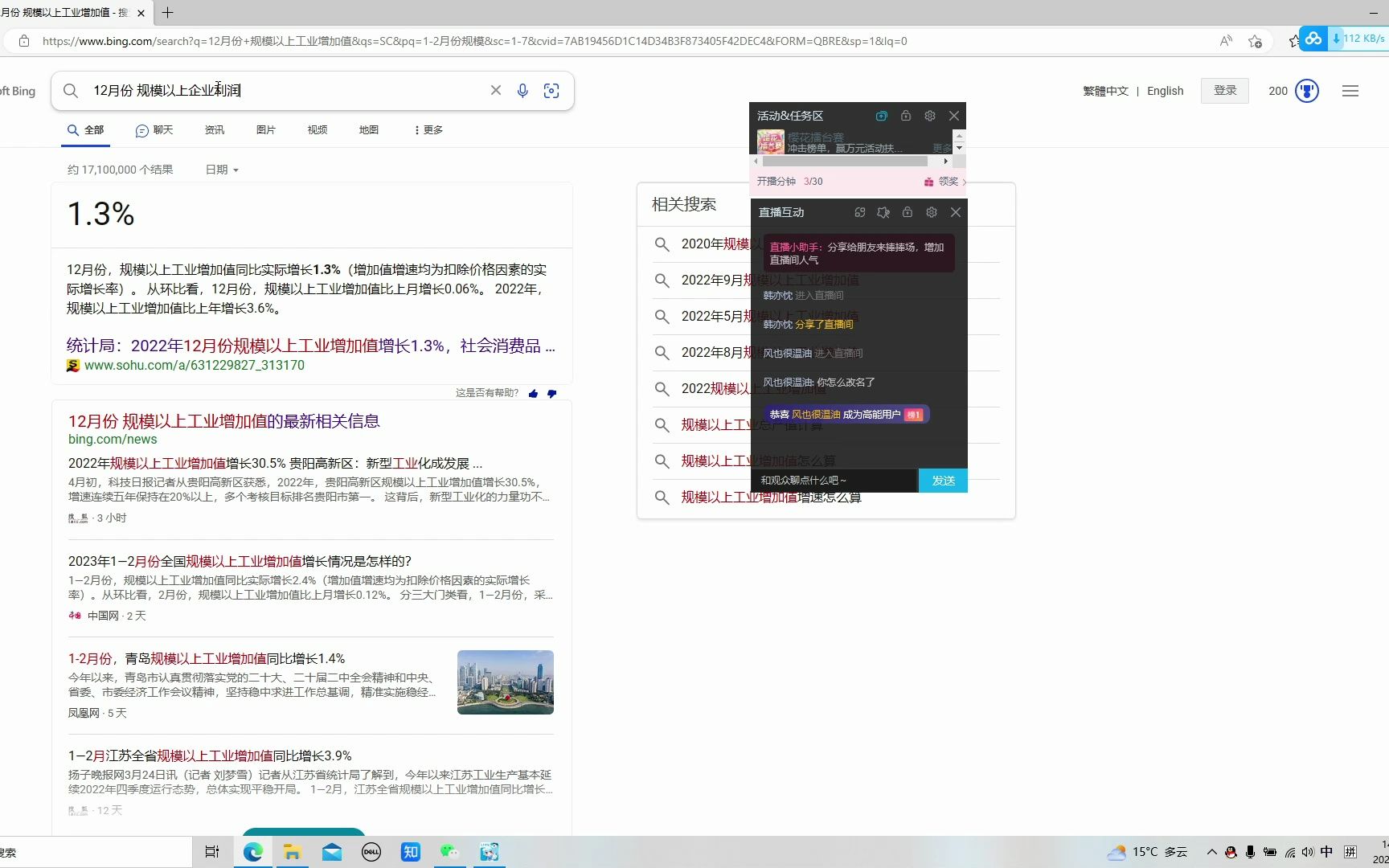The width and height of the screenshot is (1389, 868).
Task: Open 知 app on taskbar
Action: click(410, 852)
